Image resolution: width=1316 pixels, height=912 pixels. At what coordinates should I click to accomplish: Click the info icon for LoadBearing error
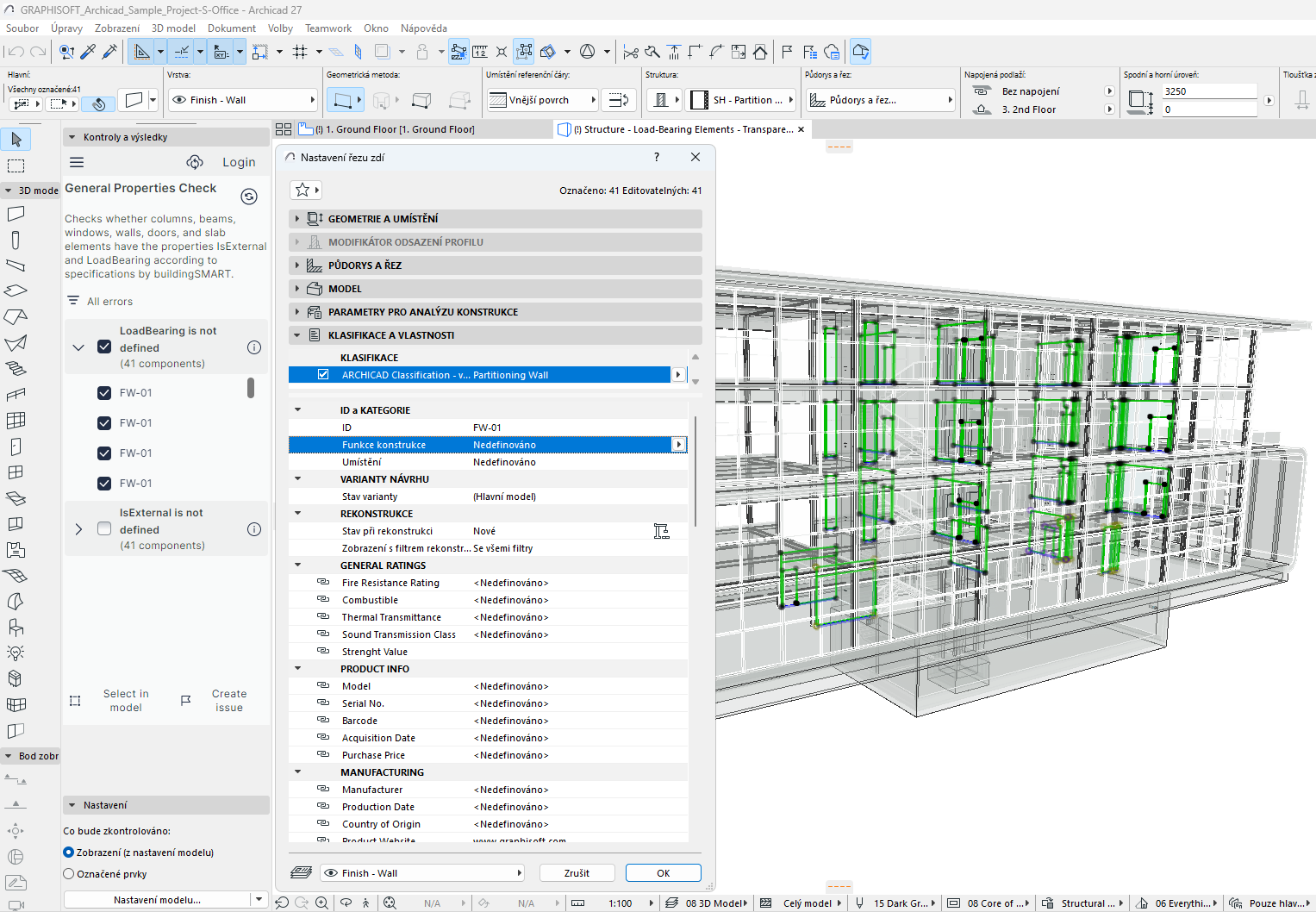[254, 347]
